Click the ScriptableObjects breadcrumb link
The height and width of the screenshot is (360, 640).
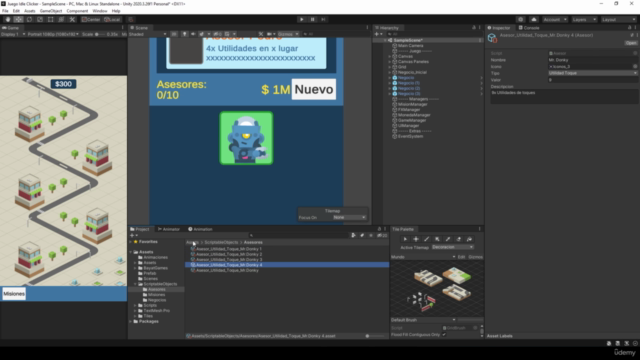pyautogui.click(x=221, y=242)
